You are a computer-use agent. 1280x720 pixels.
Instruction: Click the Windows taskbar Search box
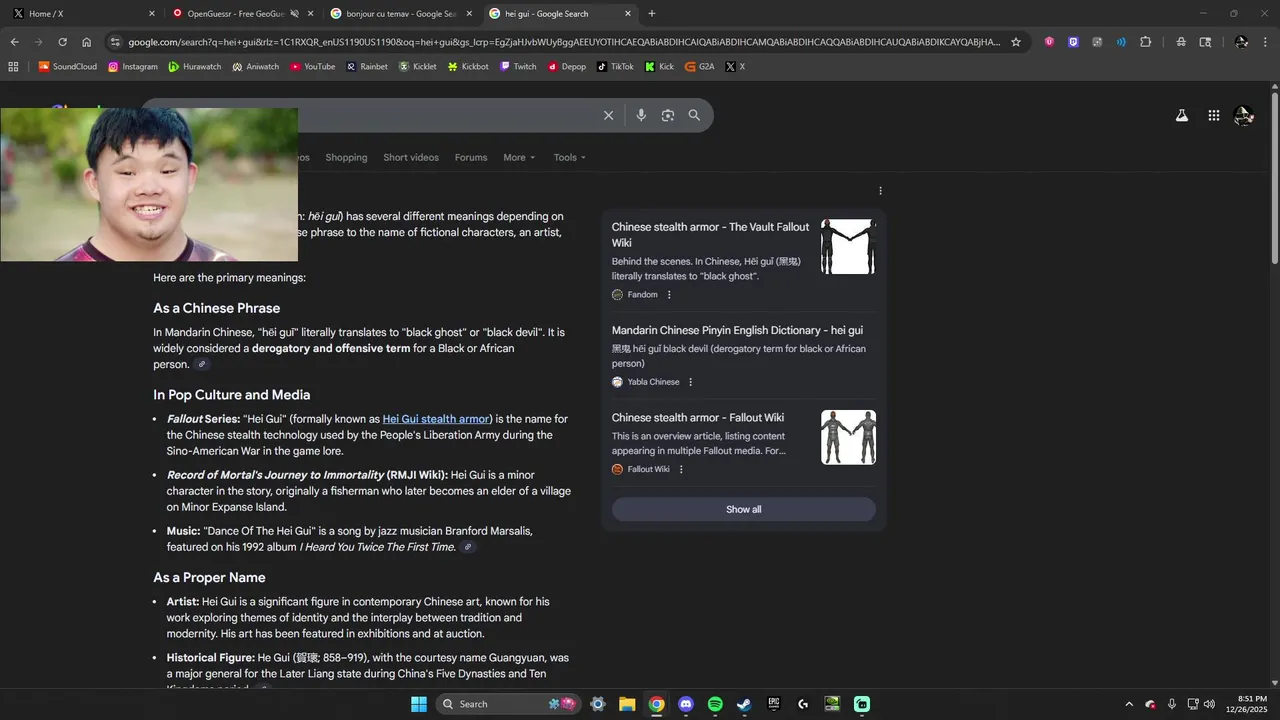(x=509, y=704)
